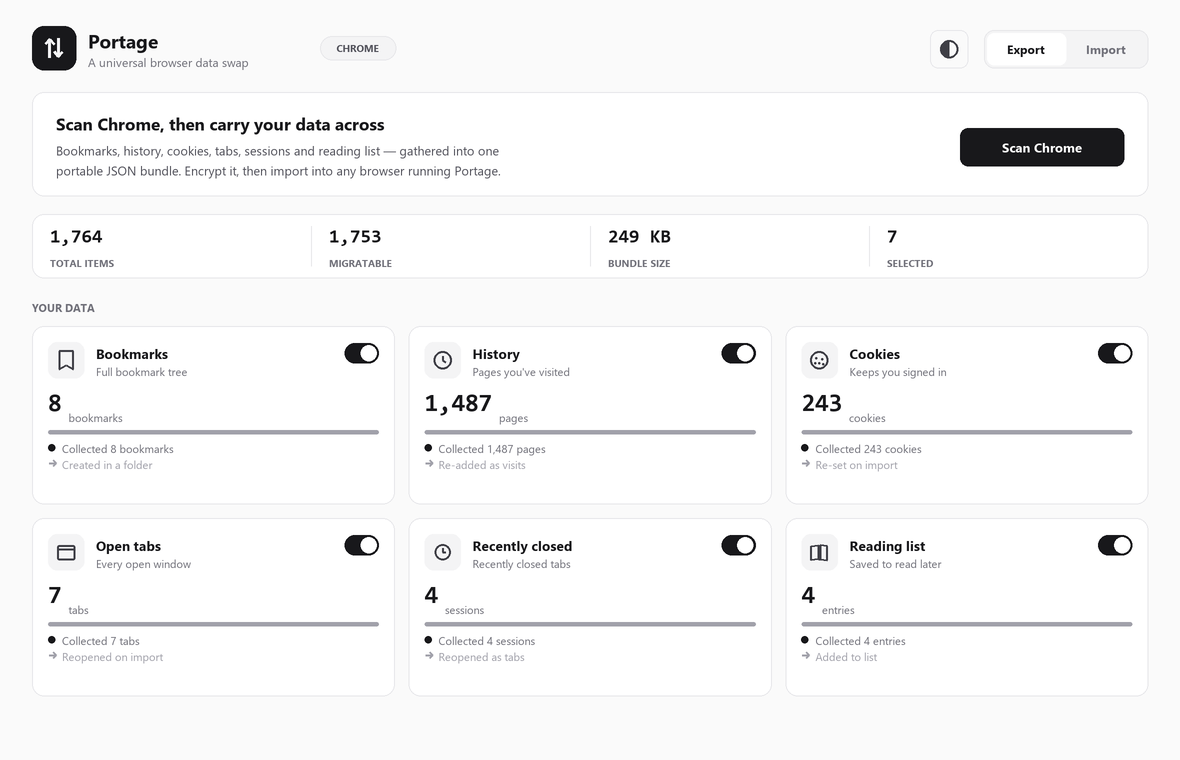
Task: Disable the History toggle switch
Action: point(738,353)
